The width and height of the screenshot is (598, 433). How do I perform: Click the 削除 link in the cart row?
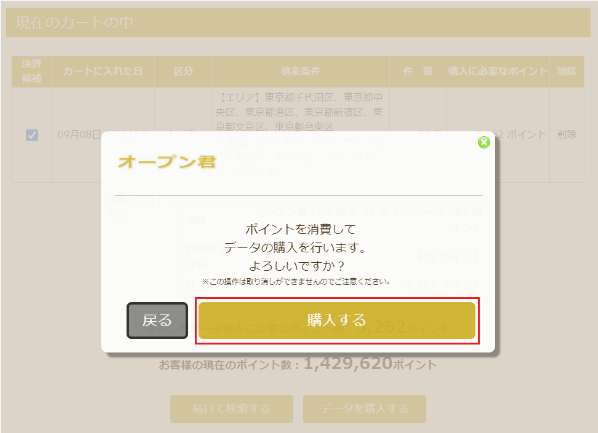tap(566, 134)
